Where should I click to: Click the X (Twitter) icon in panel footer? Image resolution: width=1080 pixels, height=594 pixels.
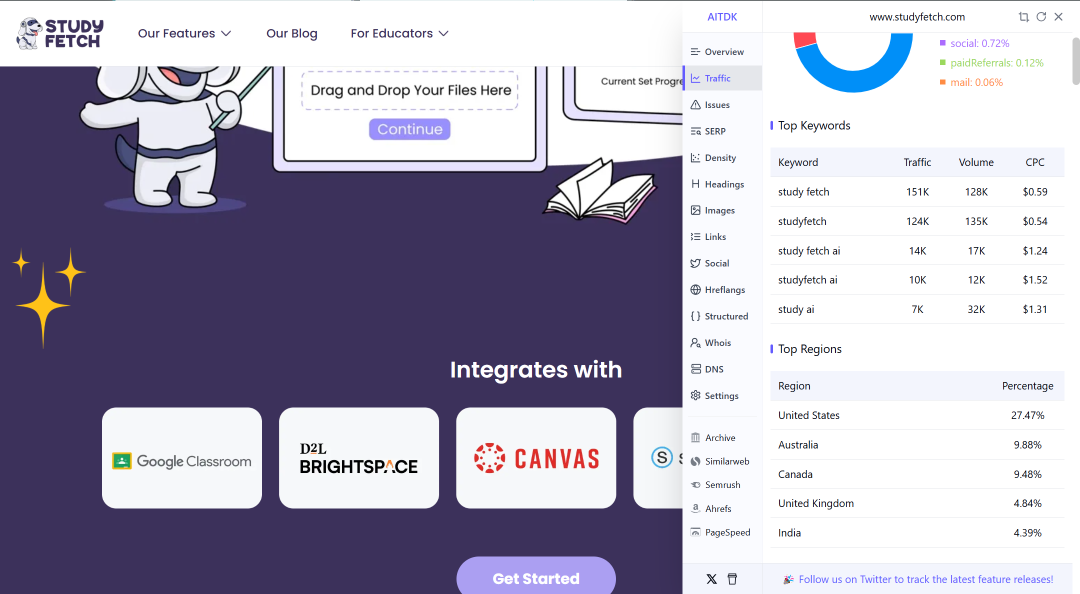click(x=712, y=580)
